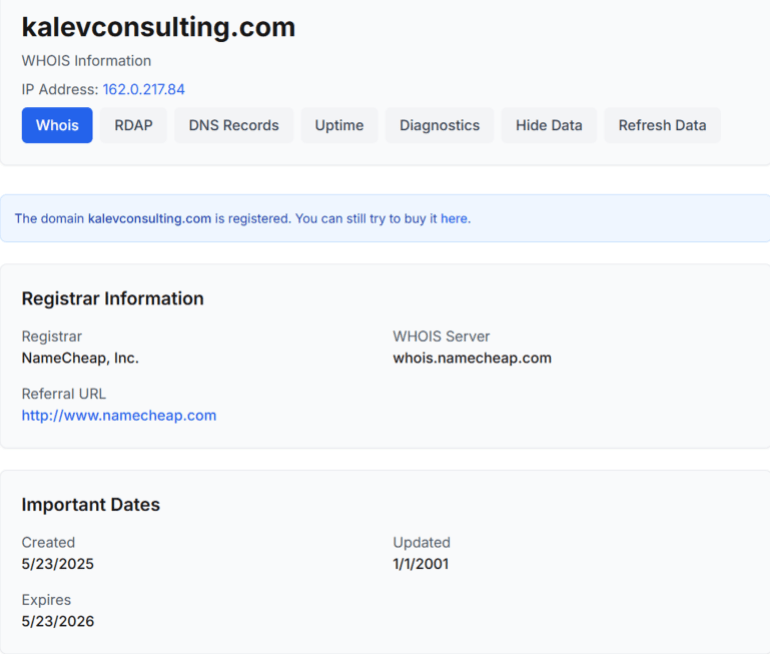The height and width of the screenshot is (654, 770).
Task: Open the http://www.namecheap.com referral URL
Action: point(119,415)
